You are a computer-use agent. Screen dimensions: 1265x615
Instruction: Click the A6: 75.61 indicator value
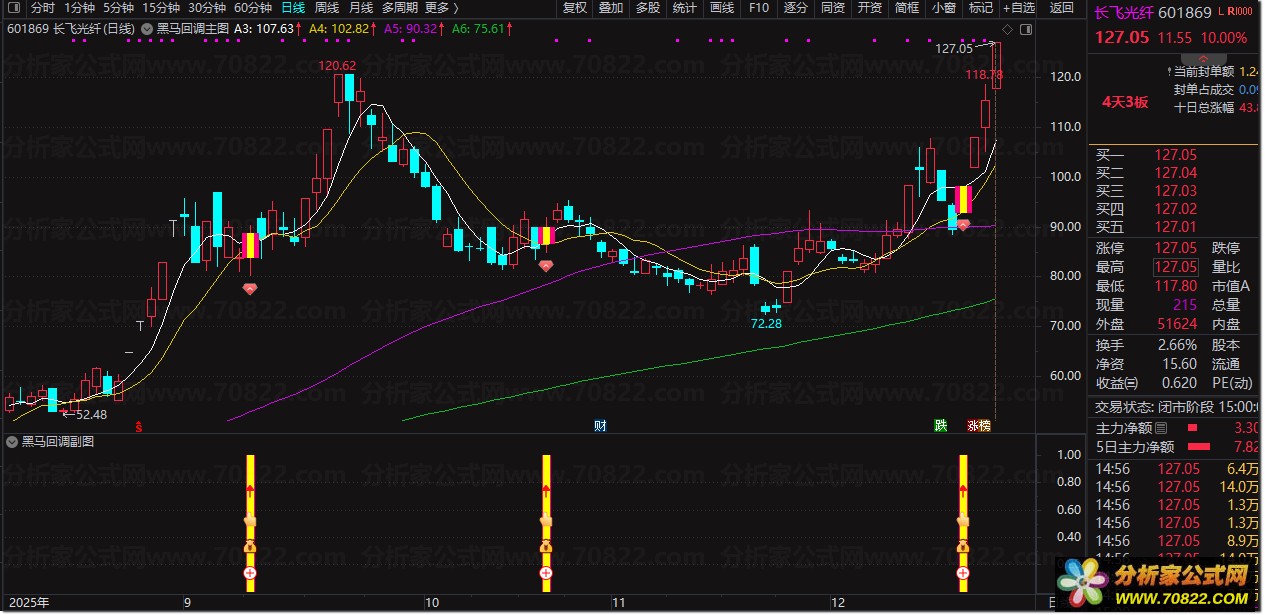tap(482, 29)
